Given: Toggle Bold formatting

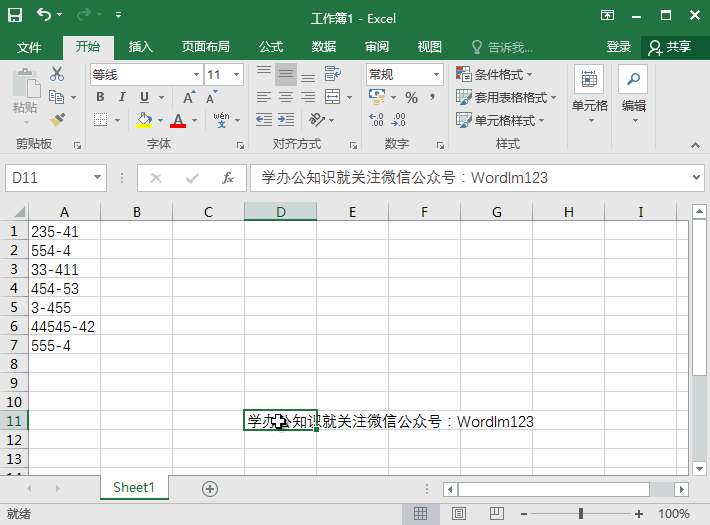Looking at the screenshot, I should click(x=100, y=97).
